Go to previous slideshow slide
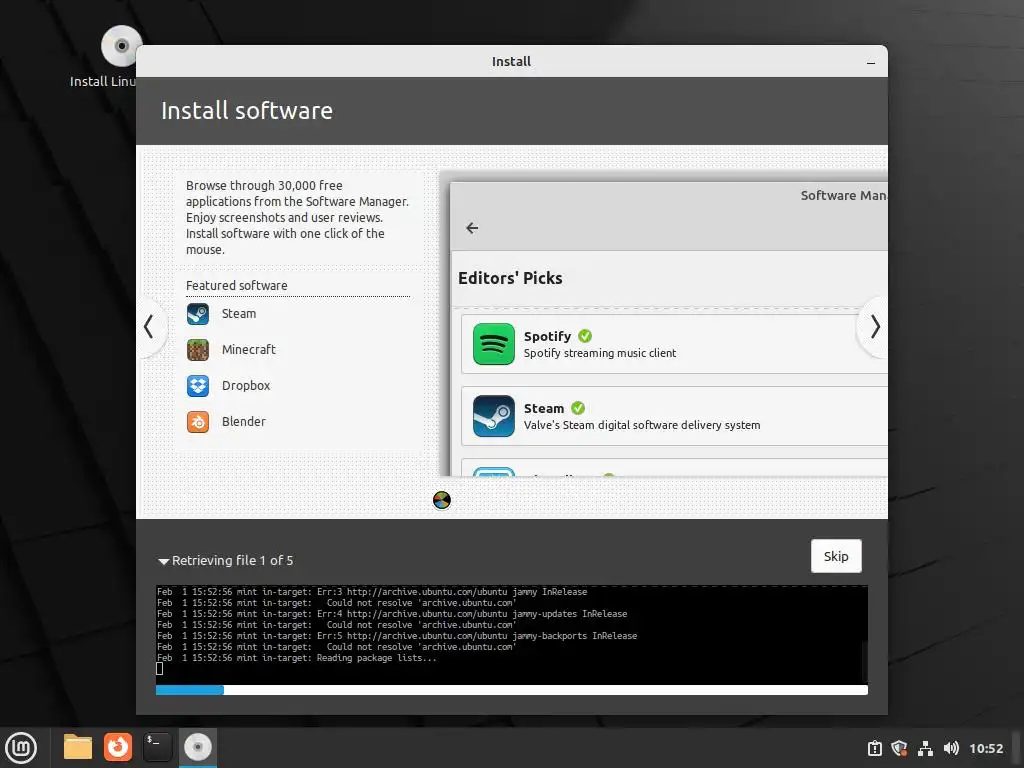 point(149,327)
